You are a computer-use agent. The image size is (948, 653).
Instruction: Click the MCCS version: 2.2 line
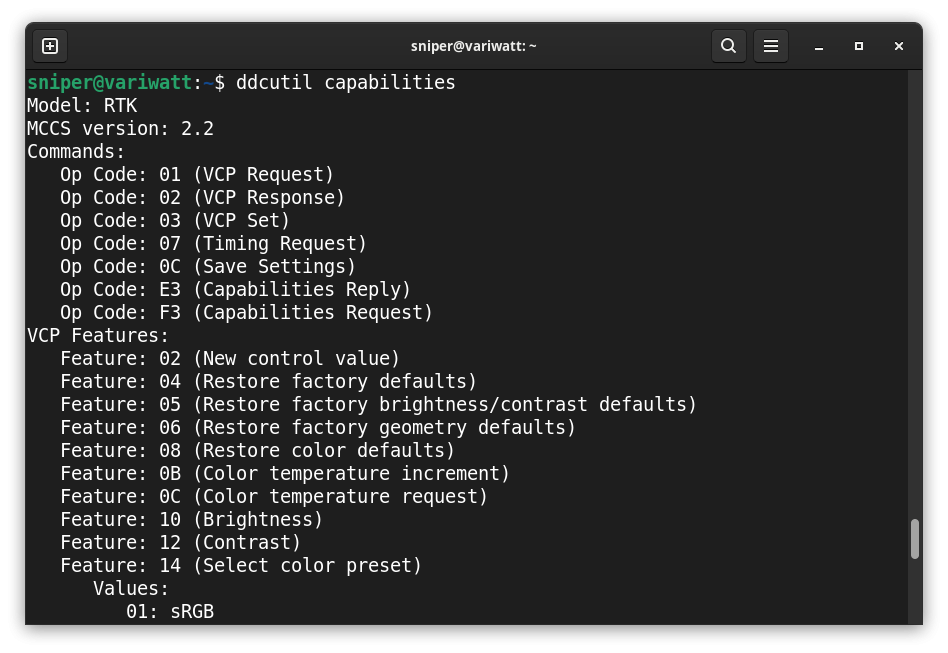click(120, 128)
